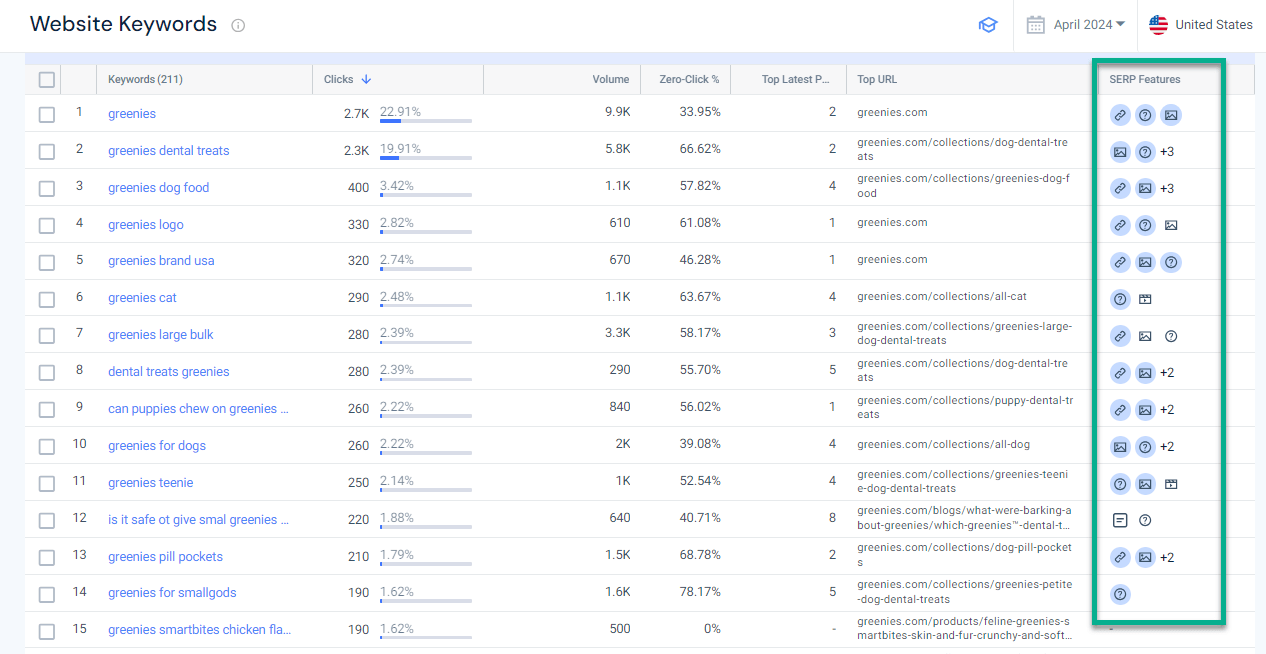
Task: Tick the checkbox for the greenies dog food row
Action: pyautogui.click(x=46, y=187)
